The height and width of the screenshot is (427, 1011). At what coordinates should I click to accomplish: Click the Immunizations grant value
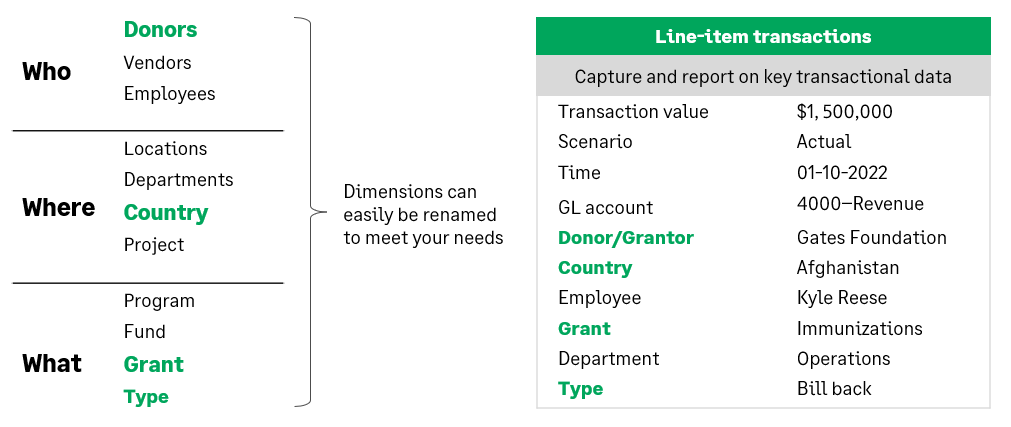[859, 329]
